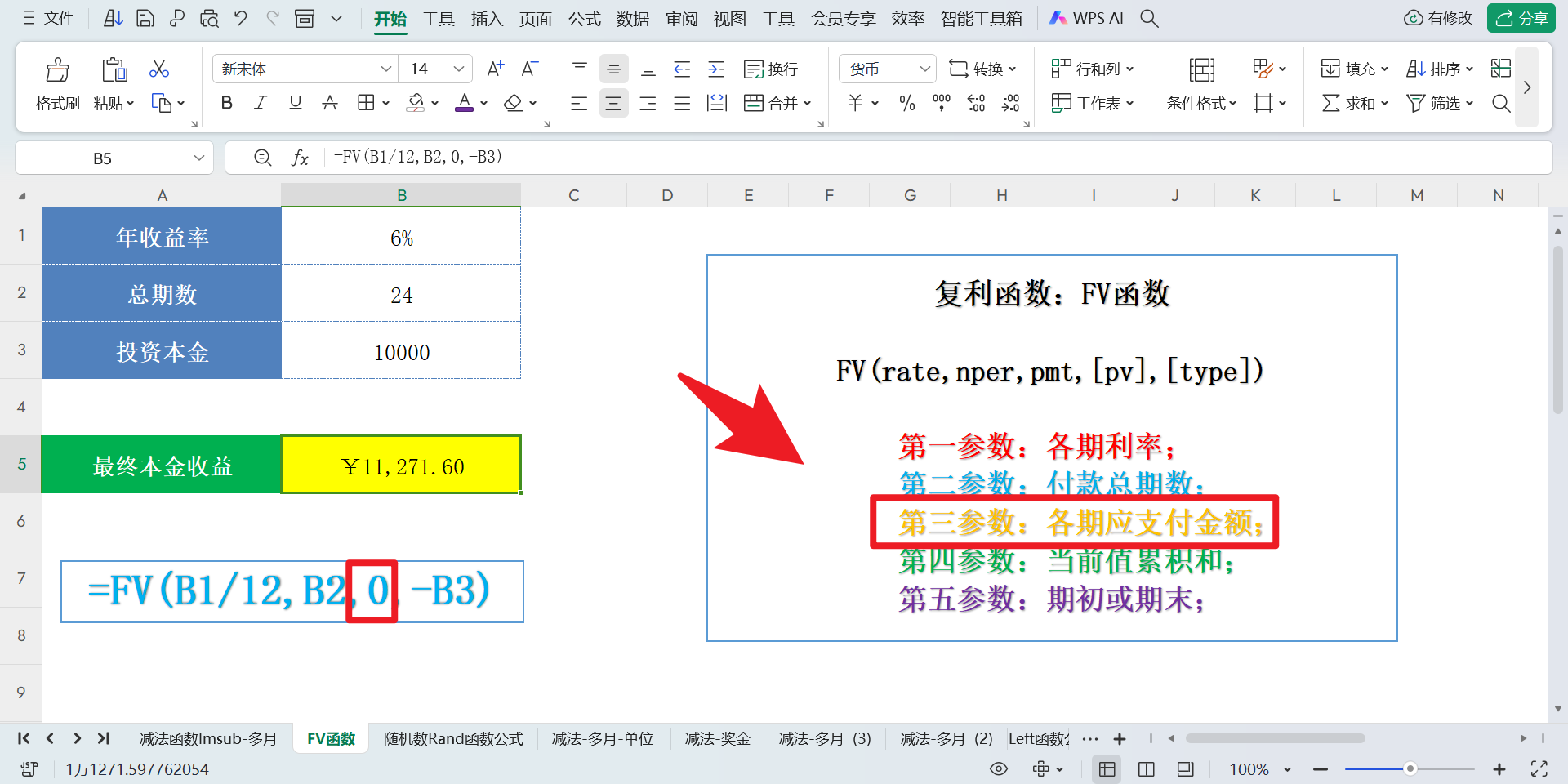Increase font size with A+ icon
The image size is (1568, 784).
point(496,69)
